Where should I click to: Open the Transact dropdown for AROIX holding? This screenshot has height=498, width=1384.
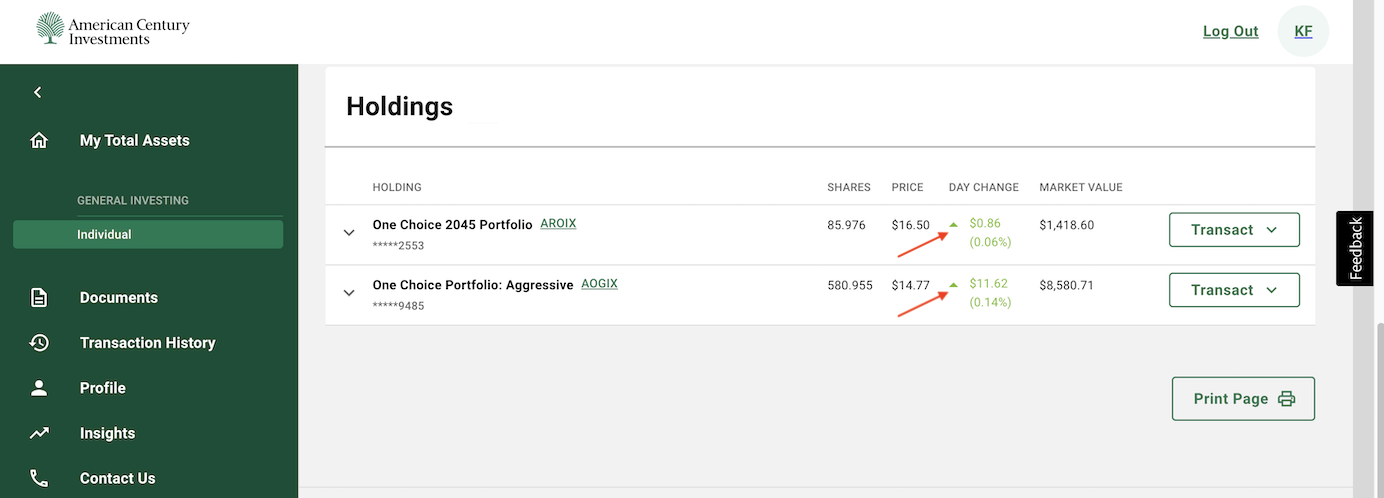pos(1234,230)
